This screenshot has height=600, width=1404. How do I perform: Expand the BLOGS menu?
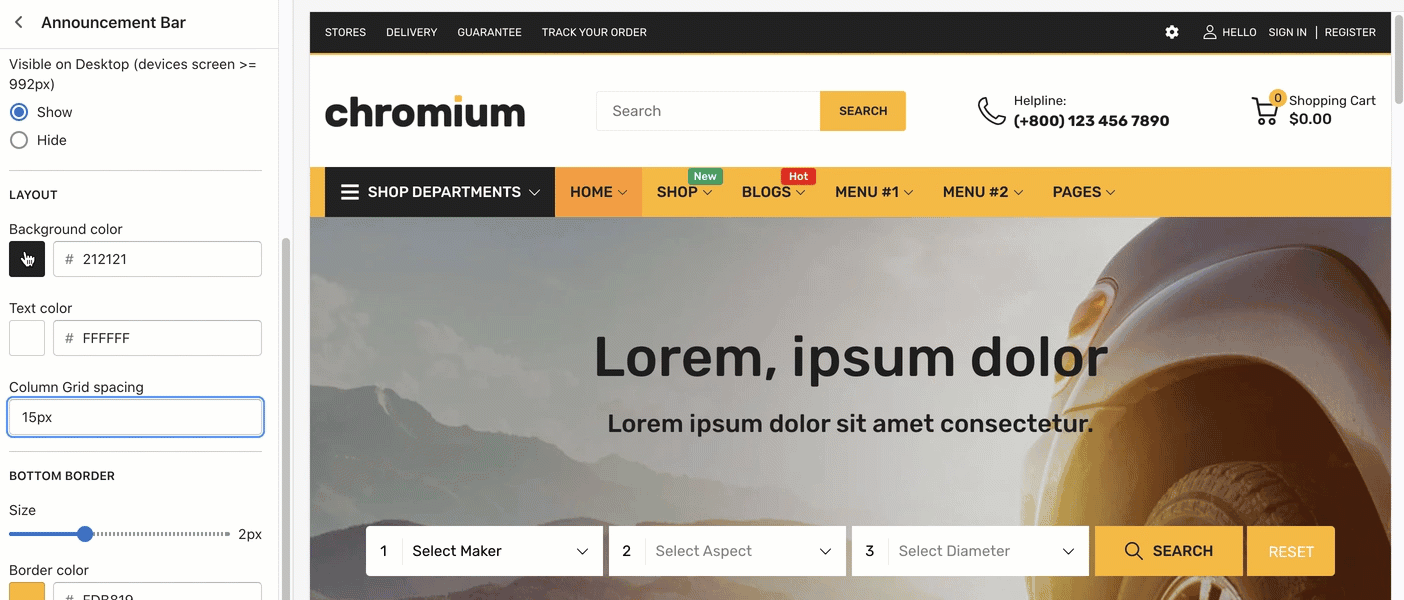point(774,192)
